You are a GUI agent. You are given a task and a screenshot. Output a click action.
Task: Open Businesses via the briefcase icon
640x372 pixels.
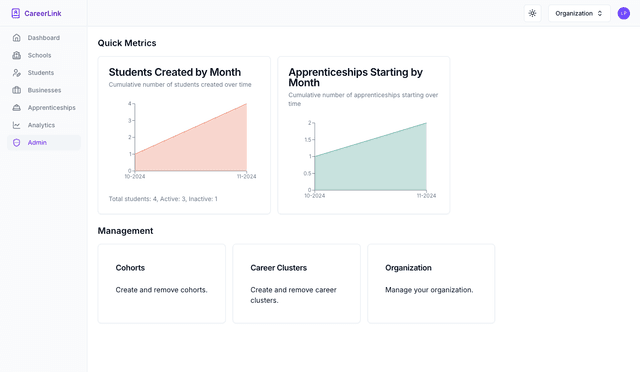[x=16, y=90]
